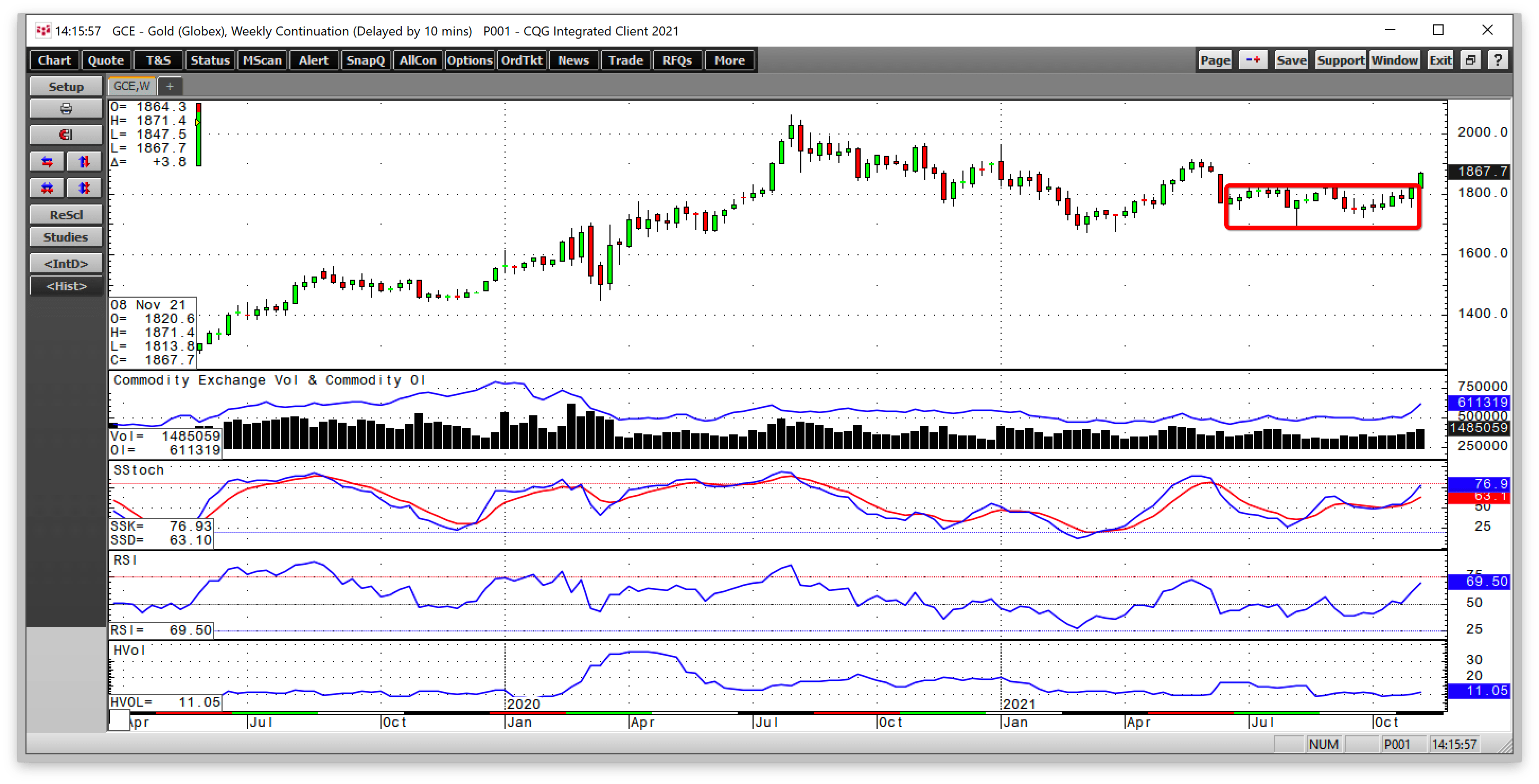This screenshot has width=1539, height=784.
Task: Open the Studies sidebar button
Action: coord(66,237)
